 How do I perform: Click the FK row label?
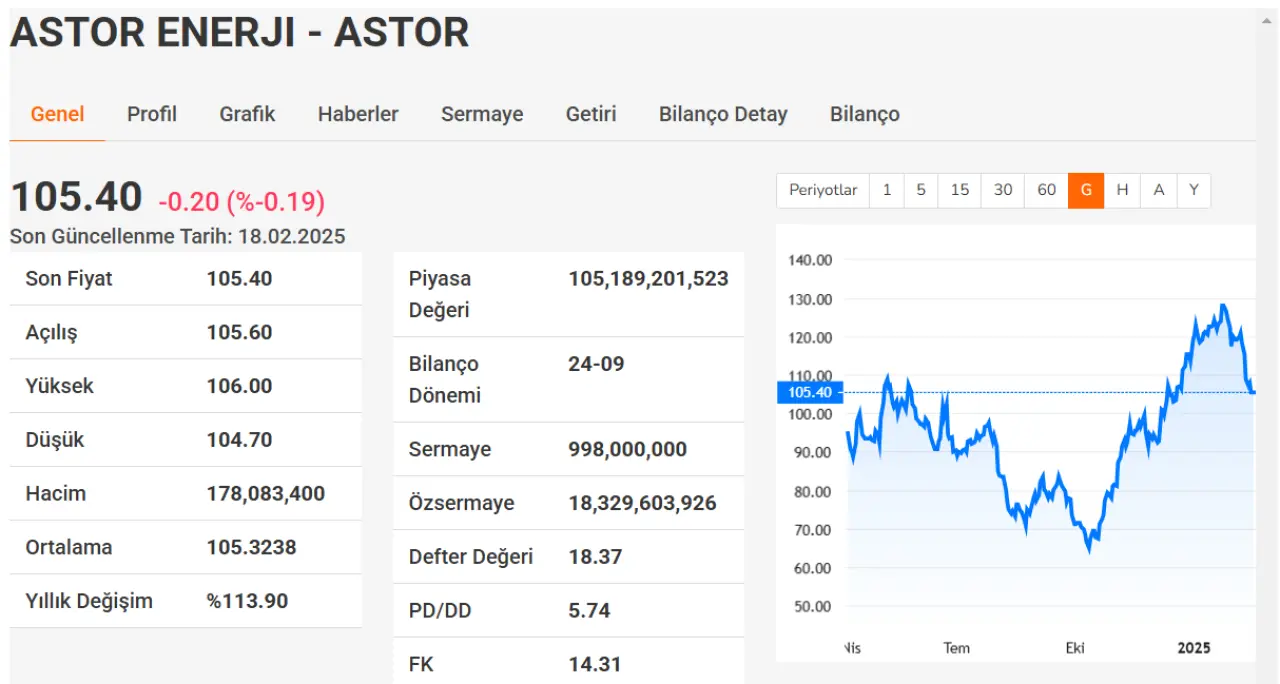[422, 664]
